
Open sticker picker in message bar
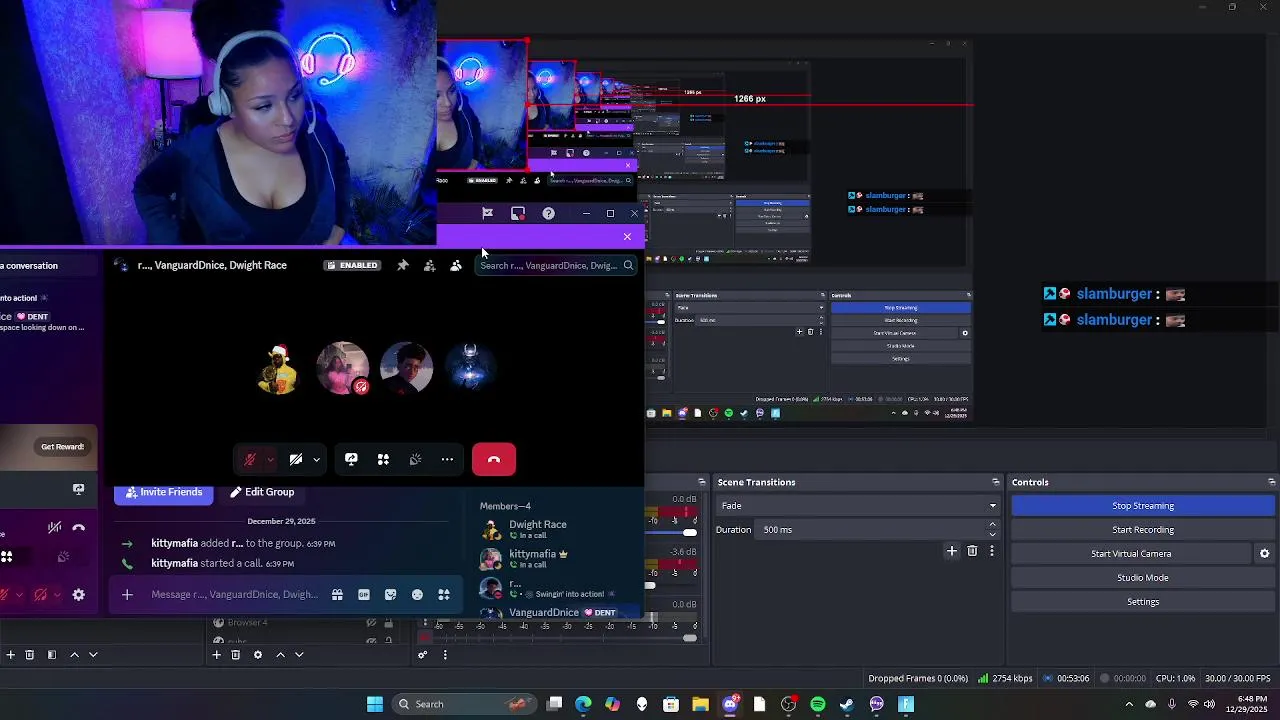(x=390, y=595)
